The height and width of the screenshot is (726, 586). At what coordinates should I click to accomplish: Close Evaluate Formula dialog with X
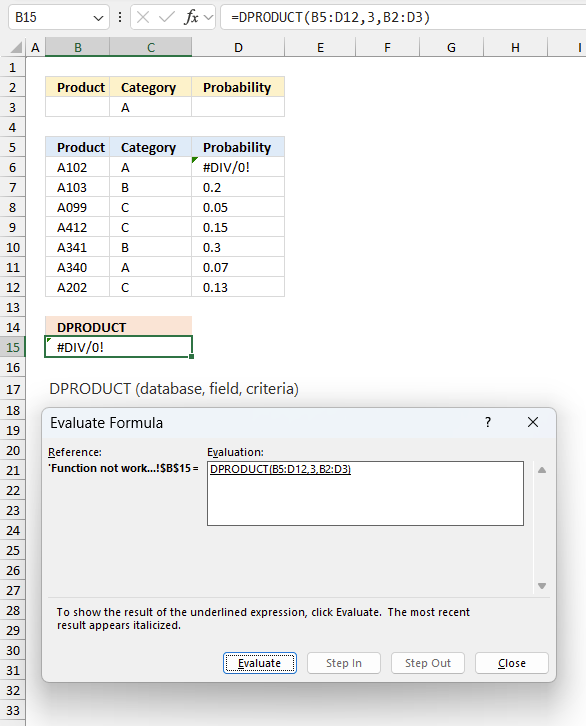coord(533,422)
